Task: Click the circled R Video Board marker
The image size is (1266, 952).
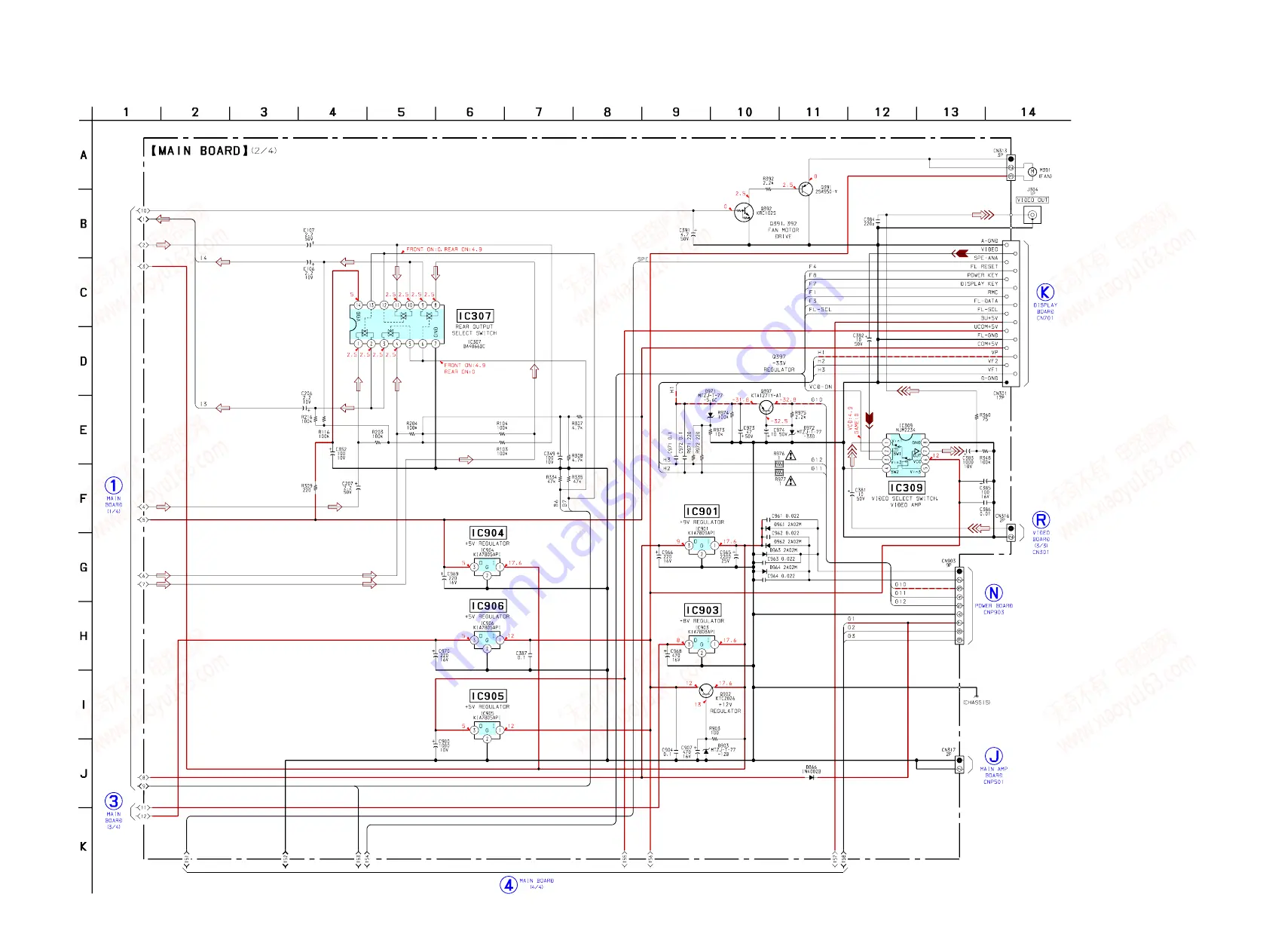Action: click(1041, 520)
